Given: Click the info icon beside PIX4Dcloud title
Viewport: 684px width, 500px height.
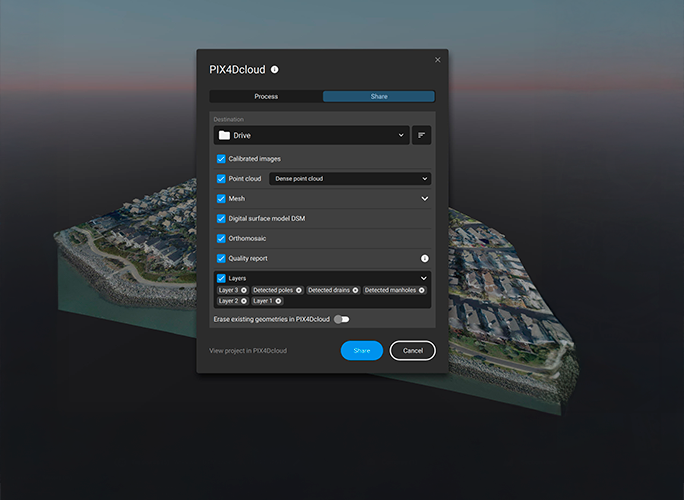Looking at the screenshot, I should pos(274,69).
